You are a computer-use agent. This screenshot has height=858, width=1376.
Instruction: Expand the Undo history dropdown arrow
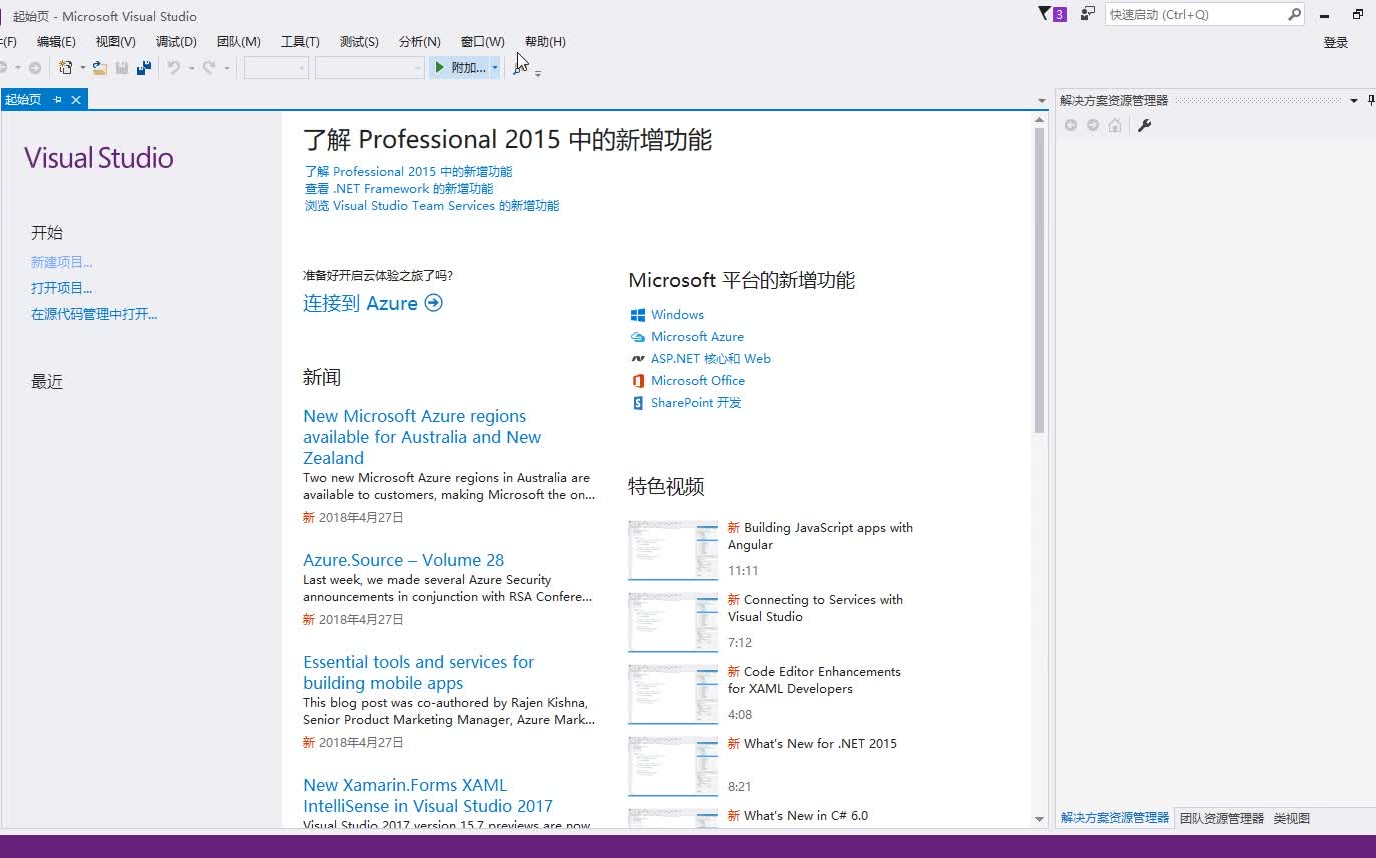pyautogui.click(x=189, y=67)
